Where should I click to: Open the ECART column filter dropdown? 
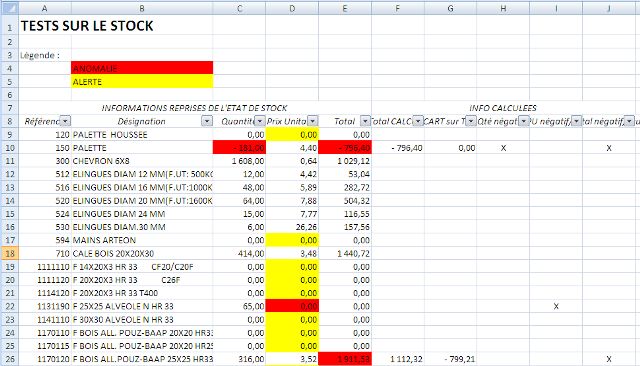[471, 121]
